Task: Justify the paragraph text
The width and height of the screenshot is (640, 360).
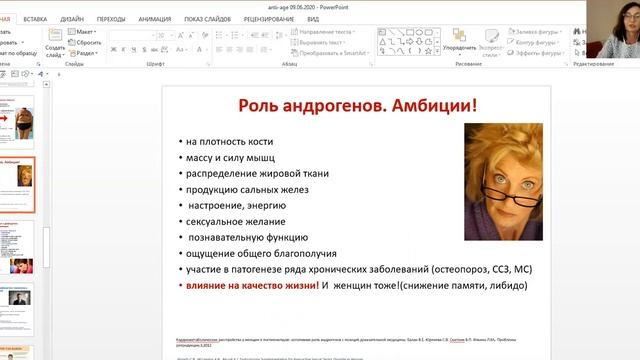Action: click(x=250, y=50)
